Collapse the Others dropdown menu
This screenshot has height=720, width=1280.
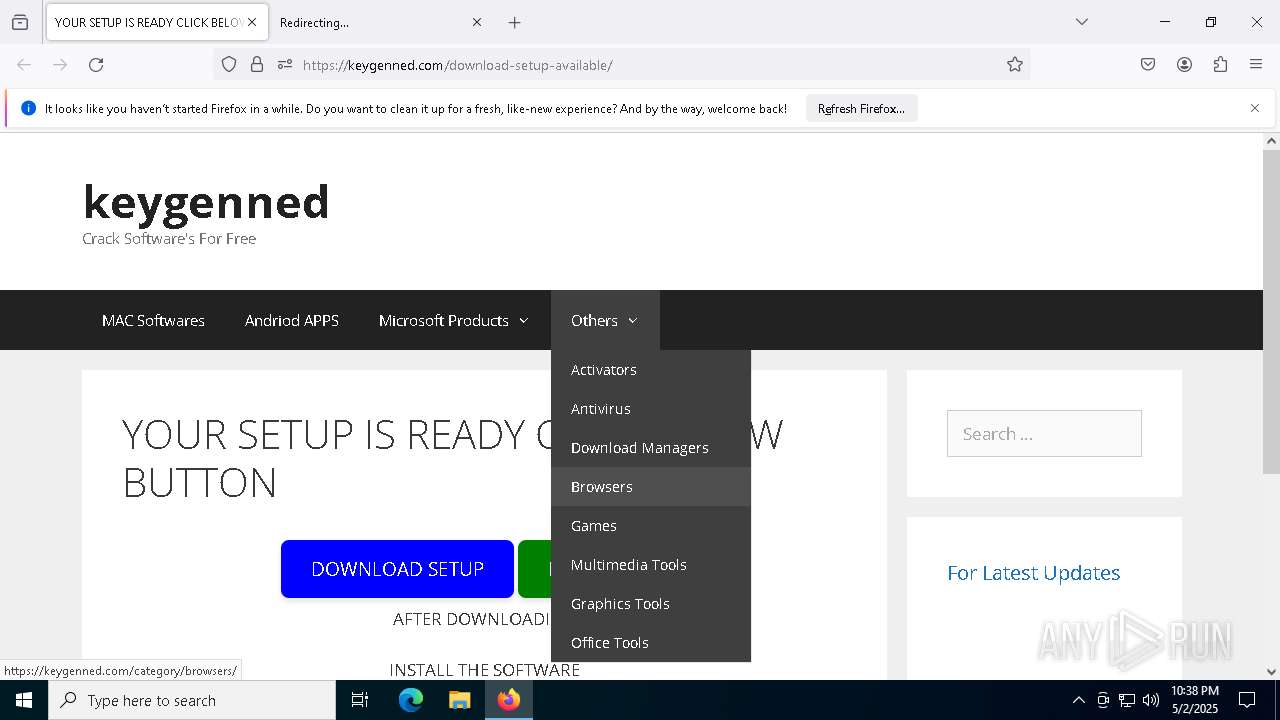605,321
